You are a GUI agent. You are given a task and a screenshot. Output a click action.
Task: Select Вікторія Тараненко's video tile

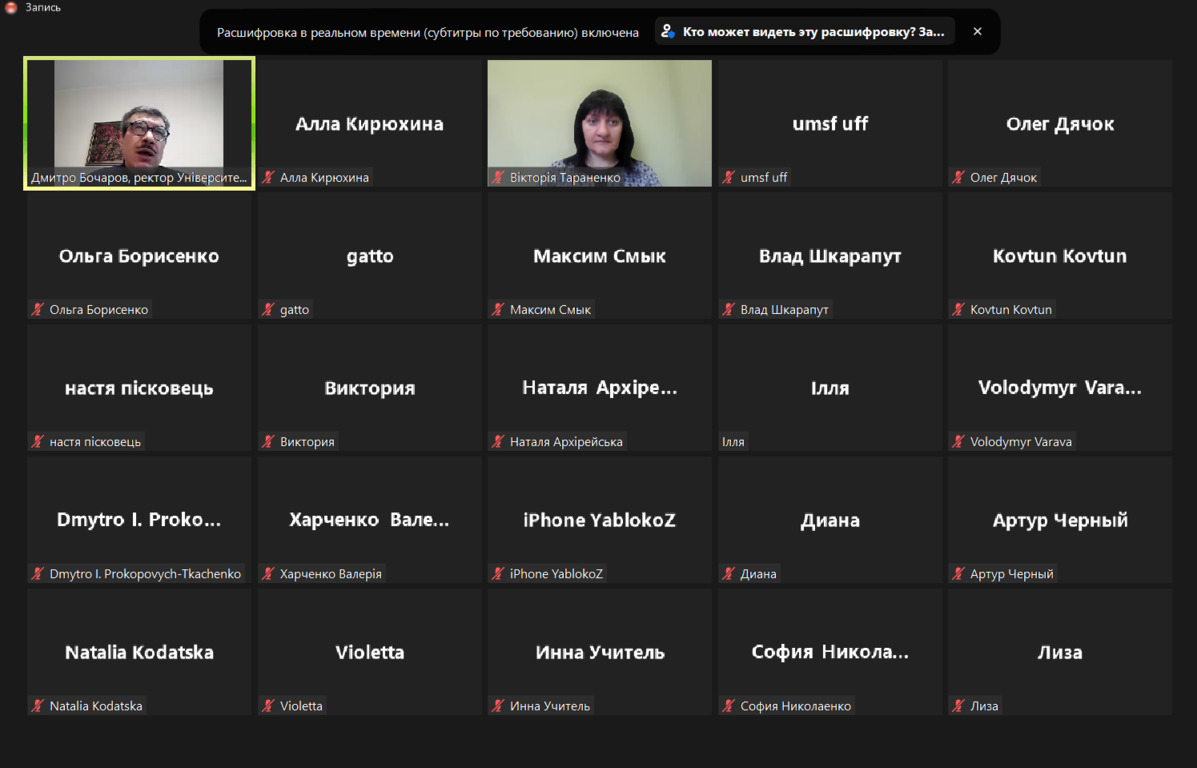(599, 123)
